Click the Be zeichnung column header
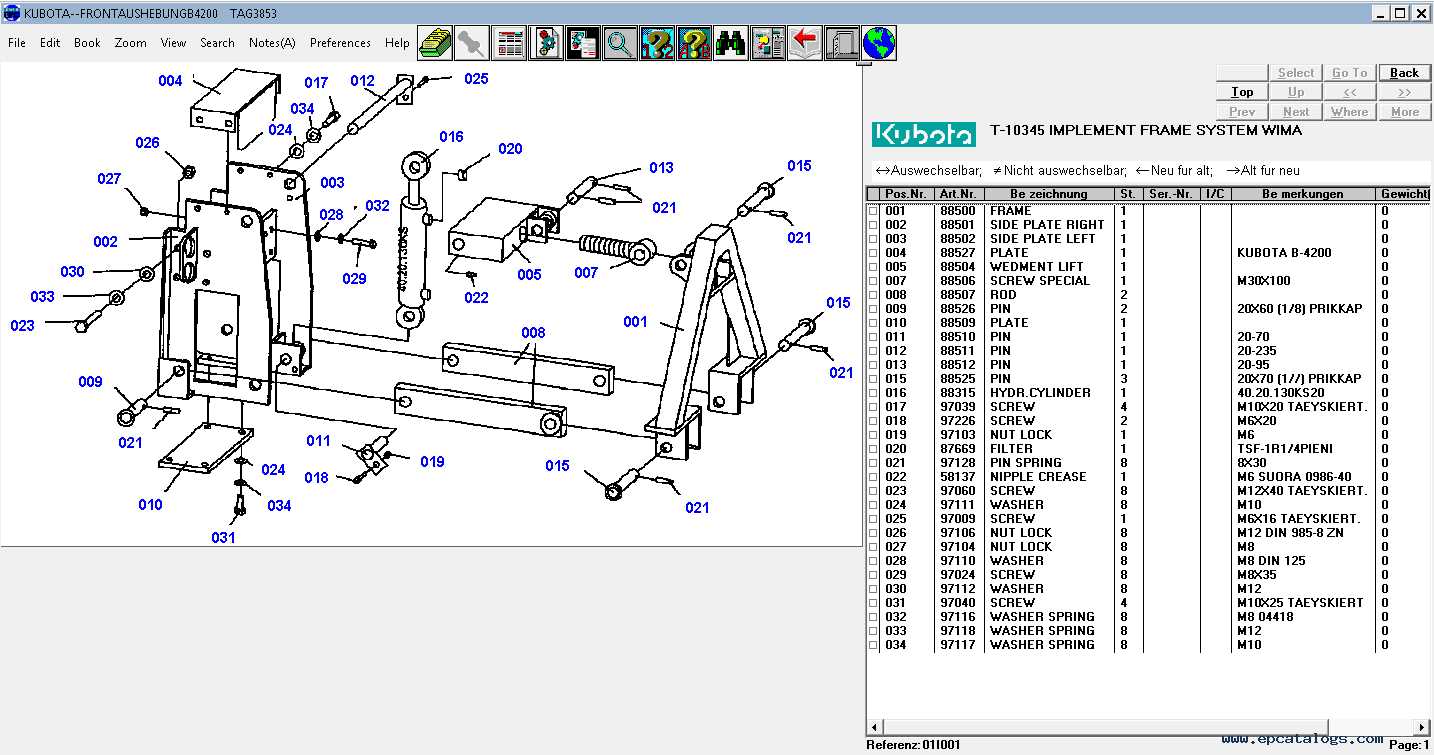The image size is (1434, 755). pos(1050,194)
